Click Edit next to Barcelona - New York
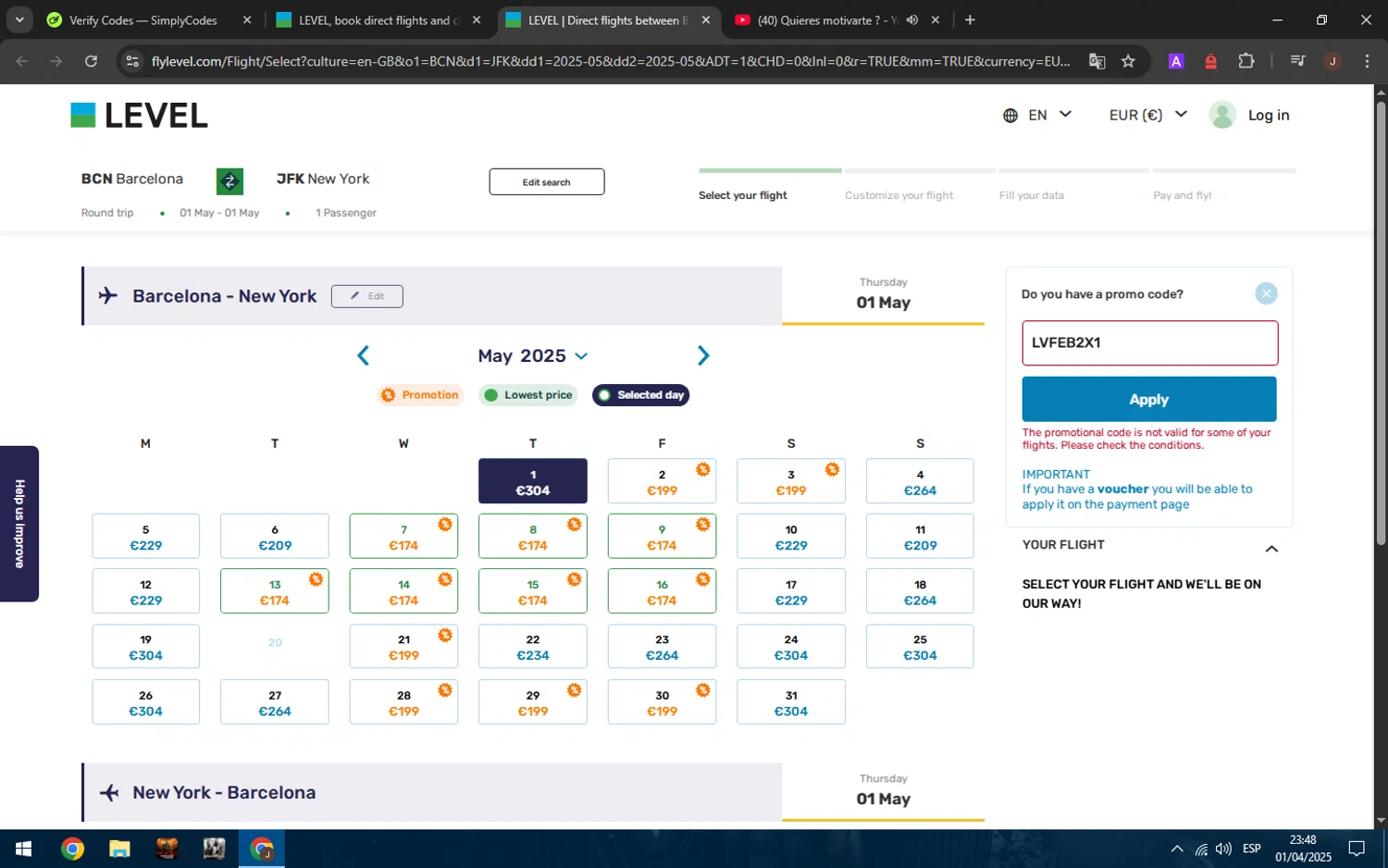Viewport: 1388px width, 868px height. click(367, 296)
